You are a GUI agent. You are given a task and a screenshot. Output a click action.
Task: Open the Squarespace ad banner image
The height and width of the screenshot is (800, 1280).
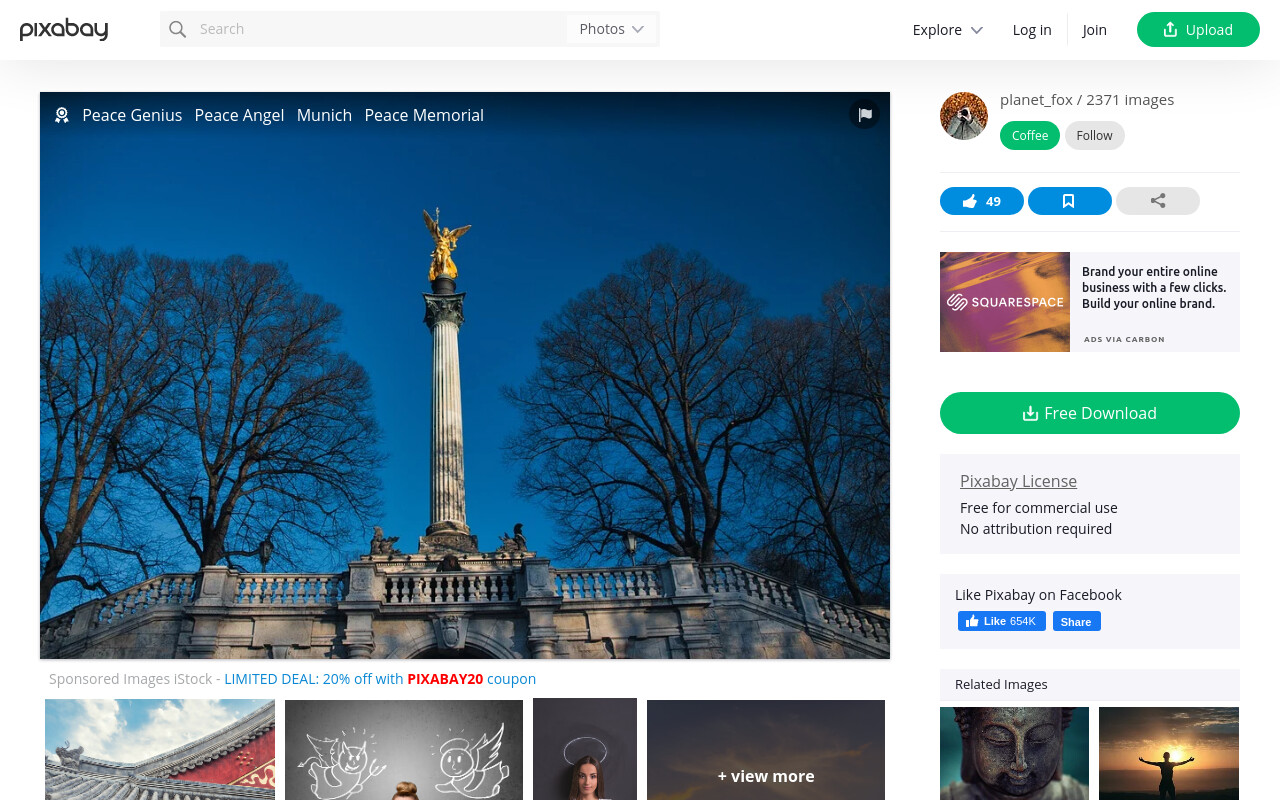(1005, 302)
